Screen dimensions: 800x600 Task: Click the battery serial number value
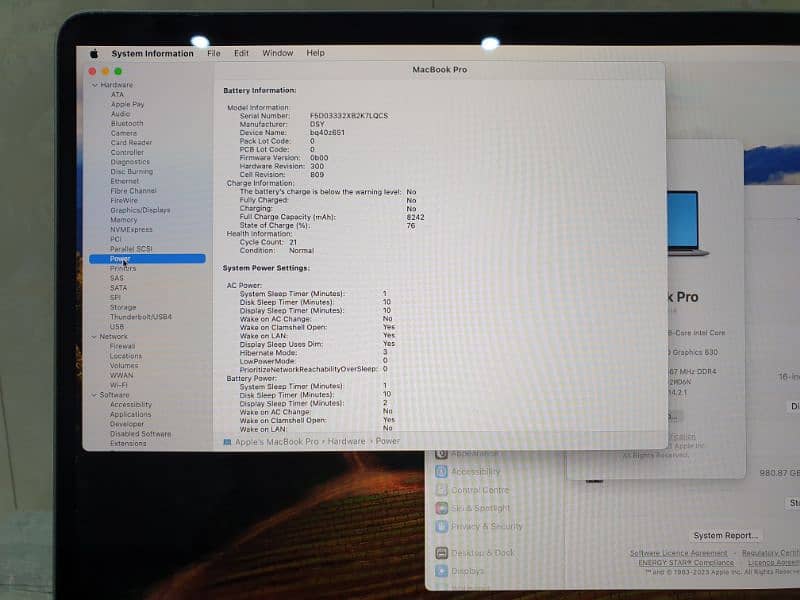click(349, 116)
